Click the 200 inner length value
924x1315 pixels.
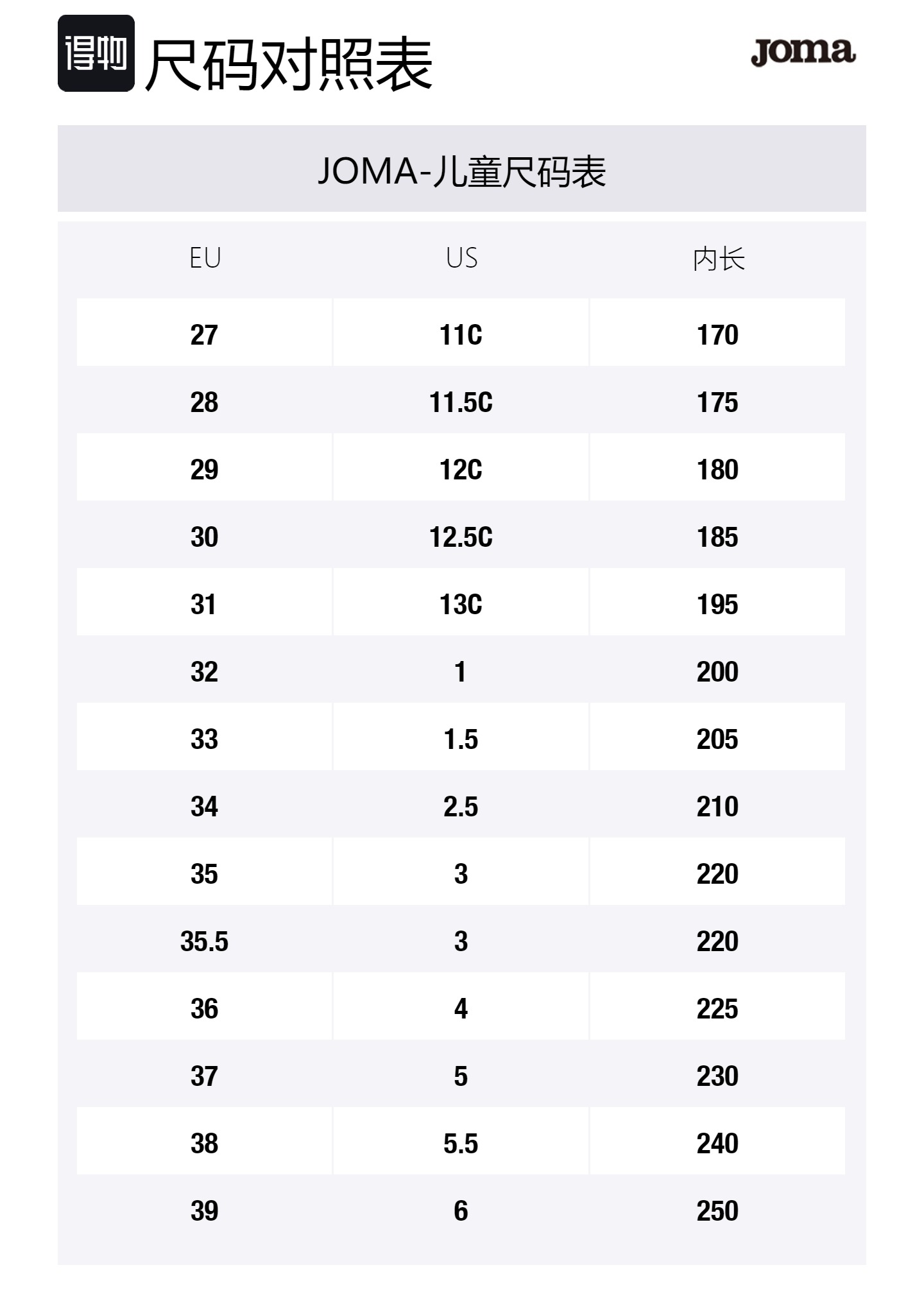coord(717,672)
